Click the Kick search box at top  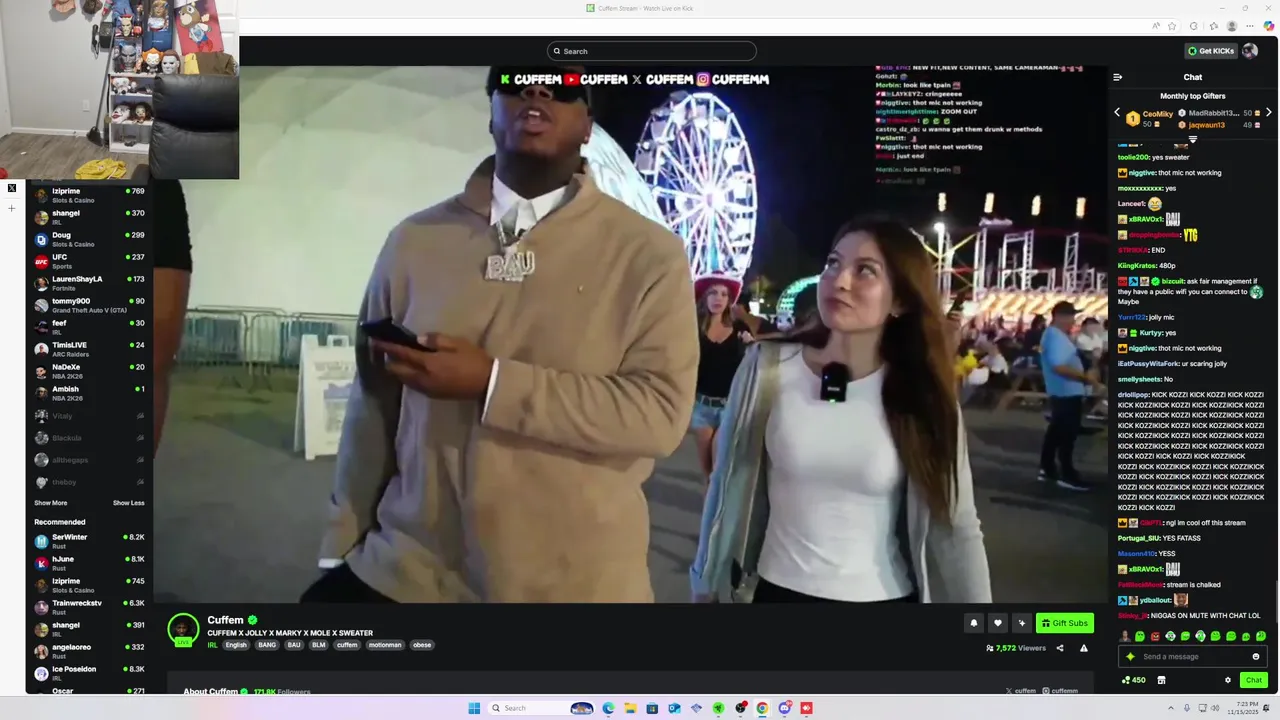652,51
